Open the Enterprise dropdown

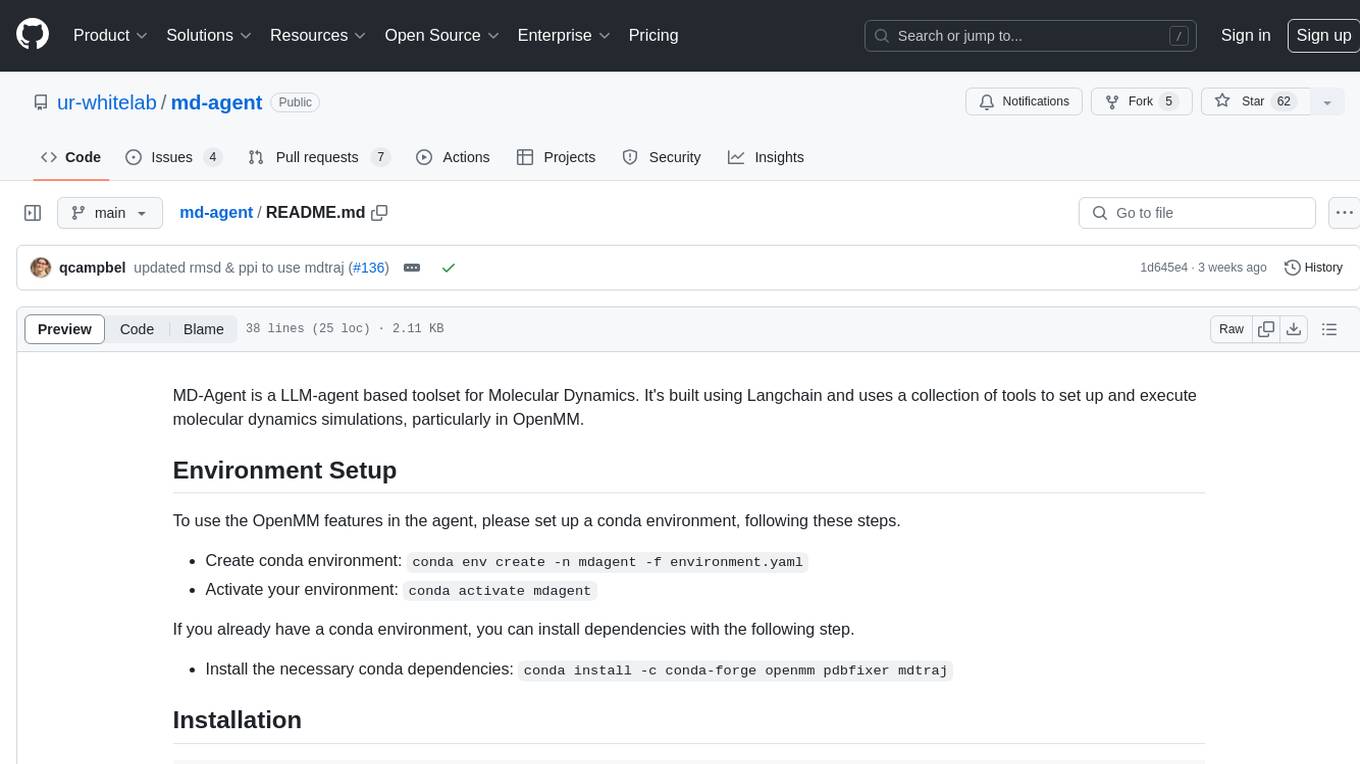click(563, 35)
